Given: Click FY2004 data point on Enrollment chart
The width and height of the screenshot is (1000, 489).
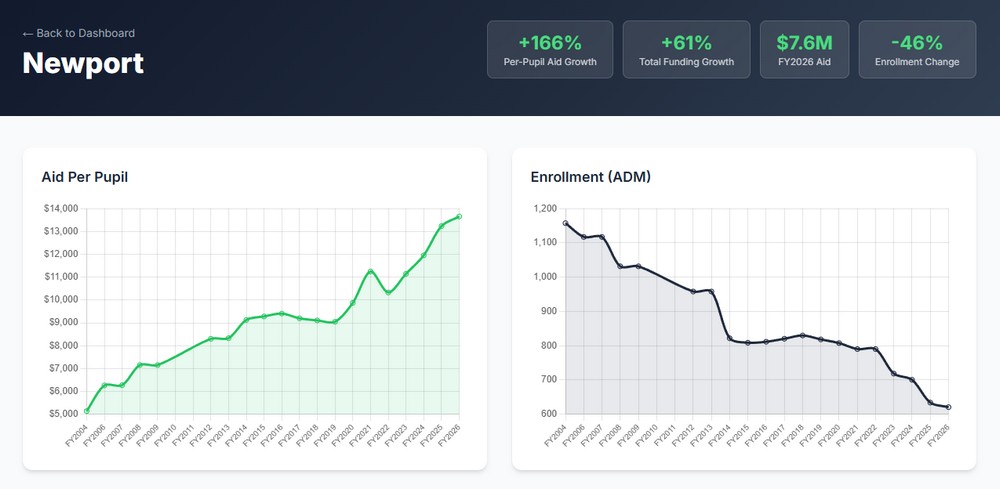Looking at the screenshot, I should click(566, 223).
